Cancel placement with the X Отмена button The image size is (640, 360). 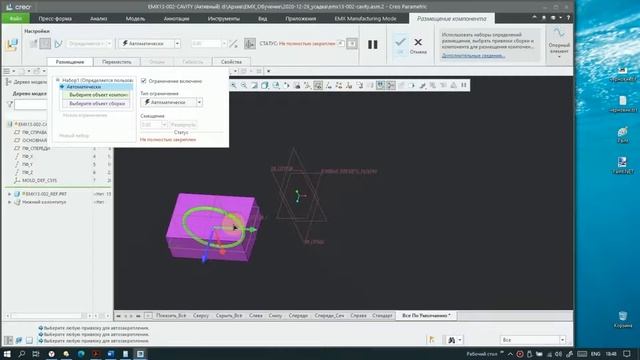[x=418, y=45]
